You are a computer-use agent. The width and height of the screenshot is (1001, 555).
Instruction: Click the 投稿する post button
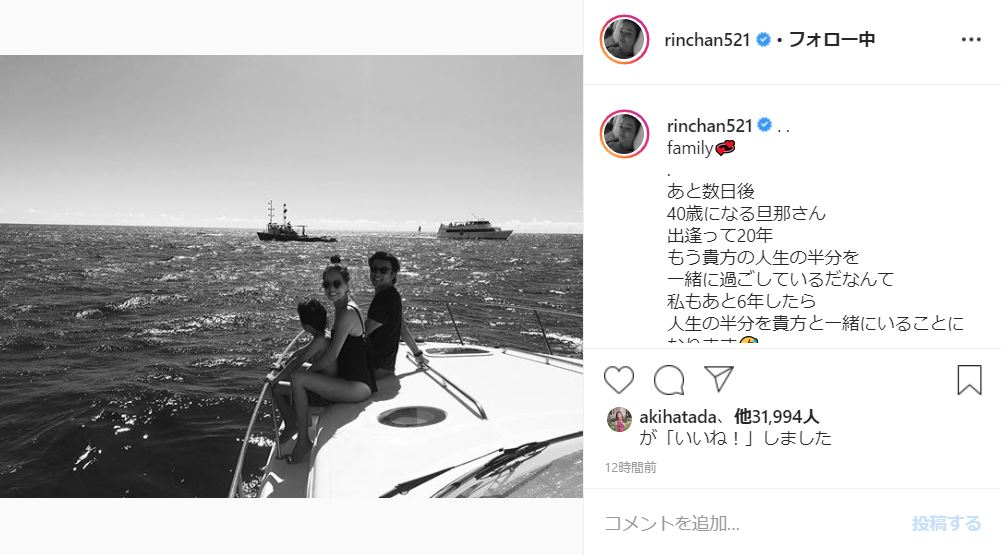pos(946,524)
